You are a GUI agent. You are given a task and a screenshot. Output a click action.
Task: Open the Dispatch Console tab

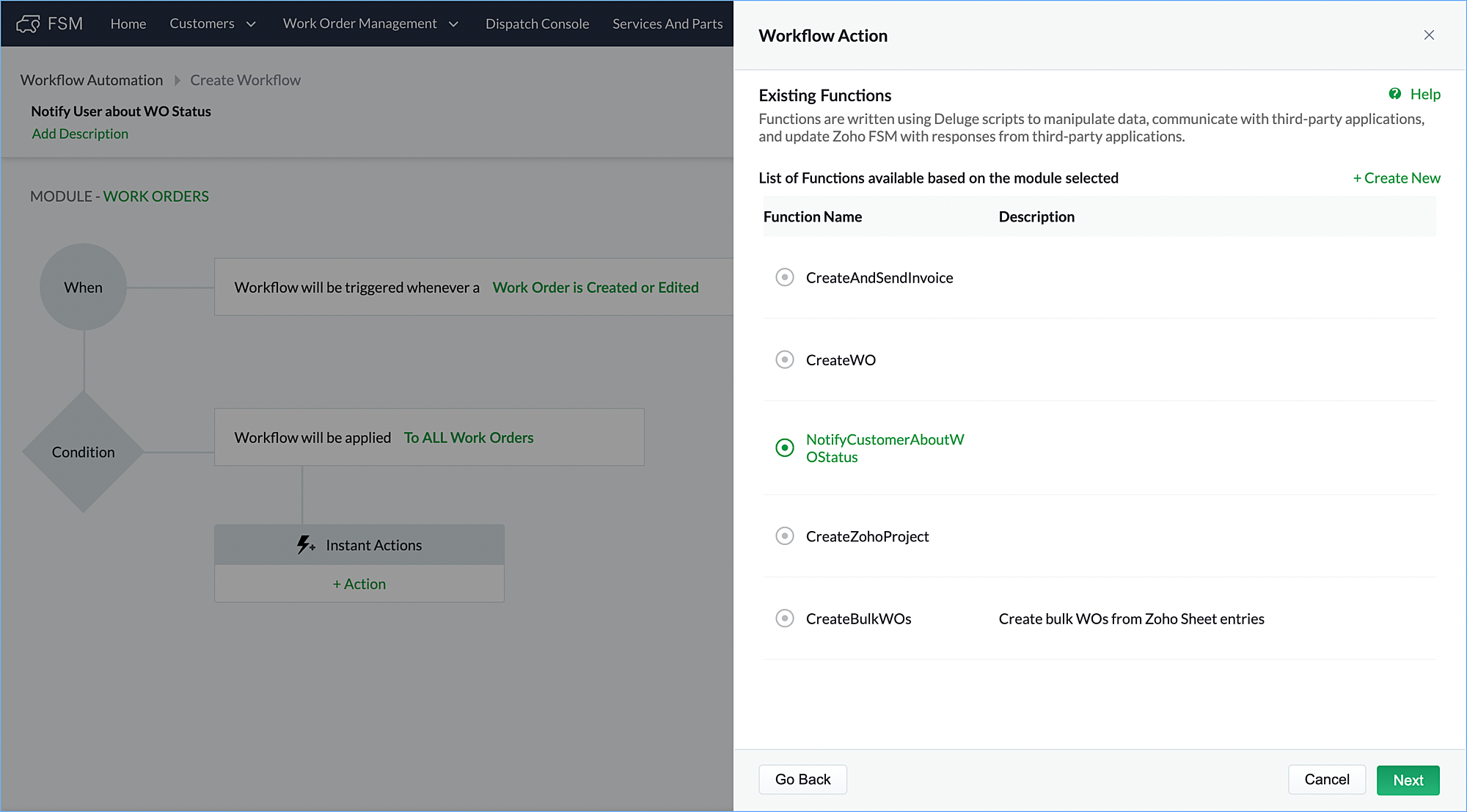[537, 23]
